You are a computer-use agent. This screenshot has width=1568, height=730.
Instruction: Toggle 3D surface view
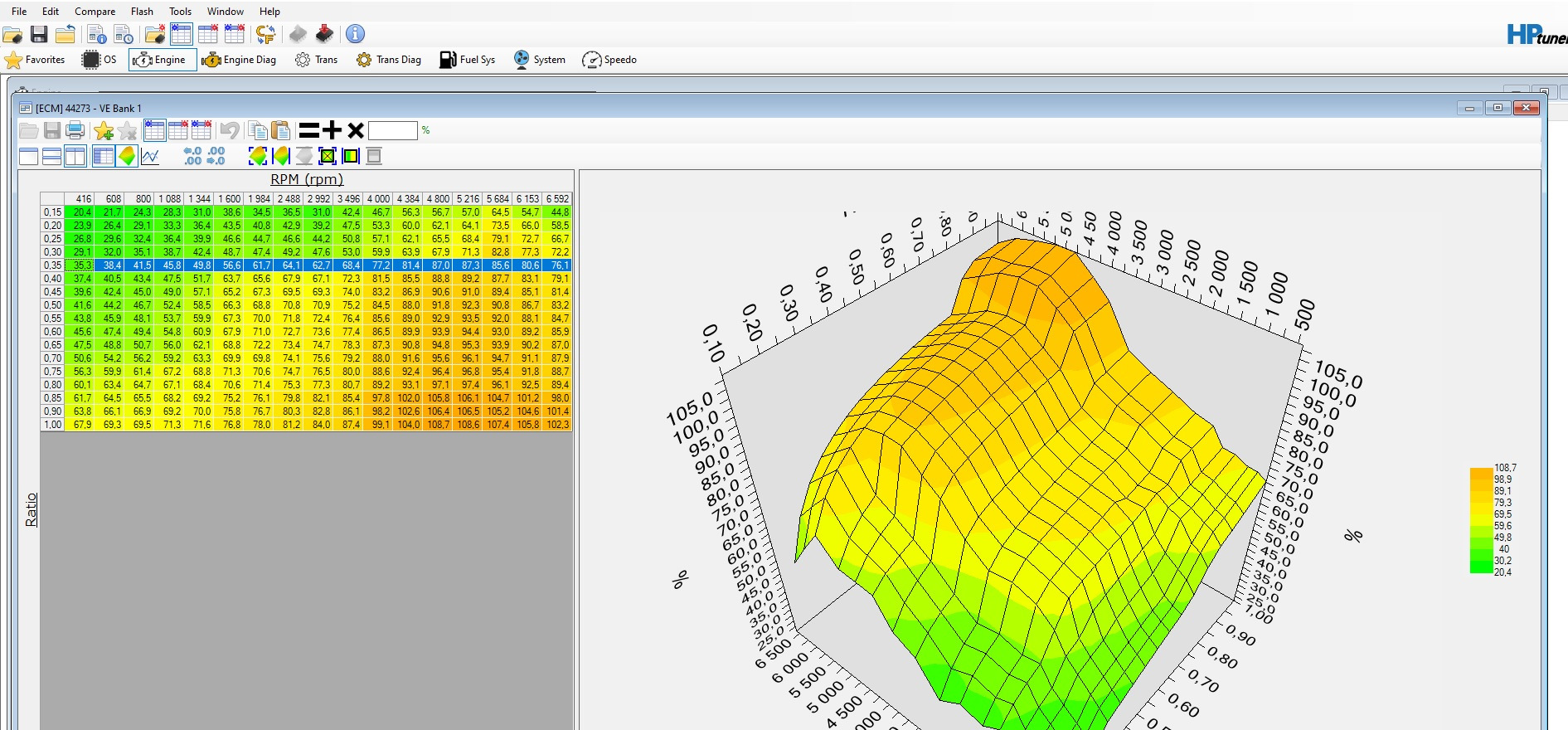(127, 156)
